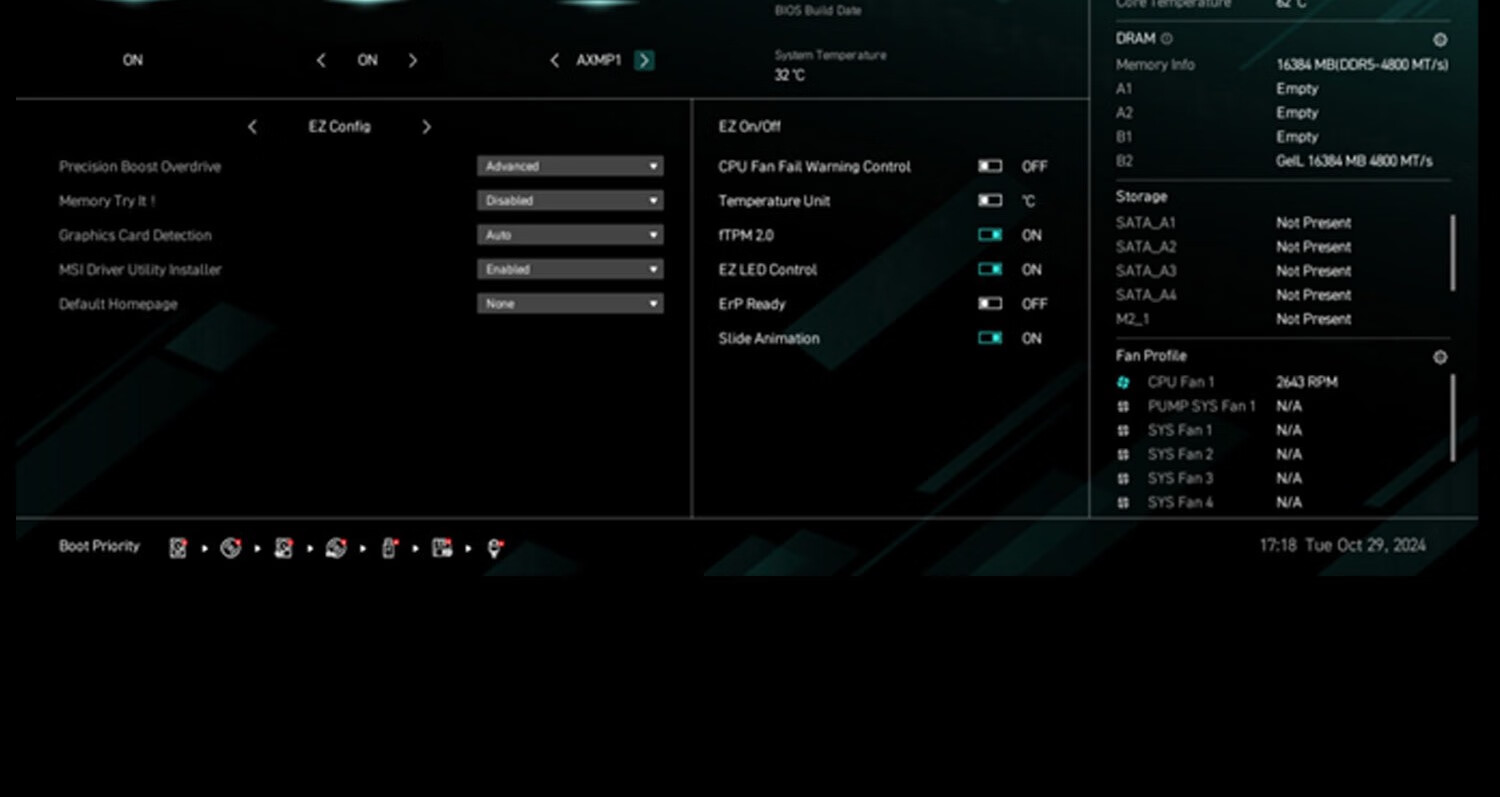Go to previous page from EZ Config

click(x=252, y=127)
